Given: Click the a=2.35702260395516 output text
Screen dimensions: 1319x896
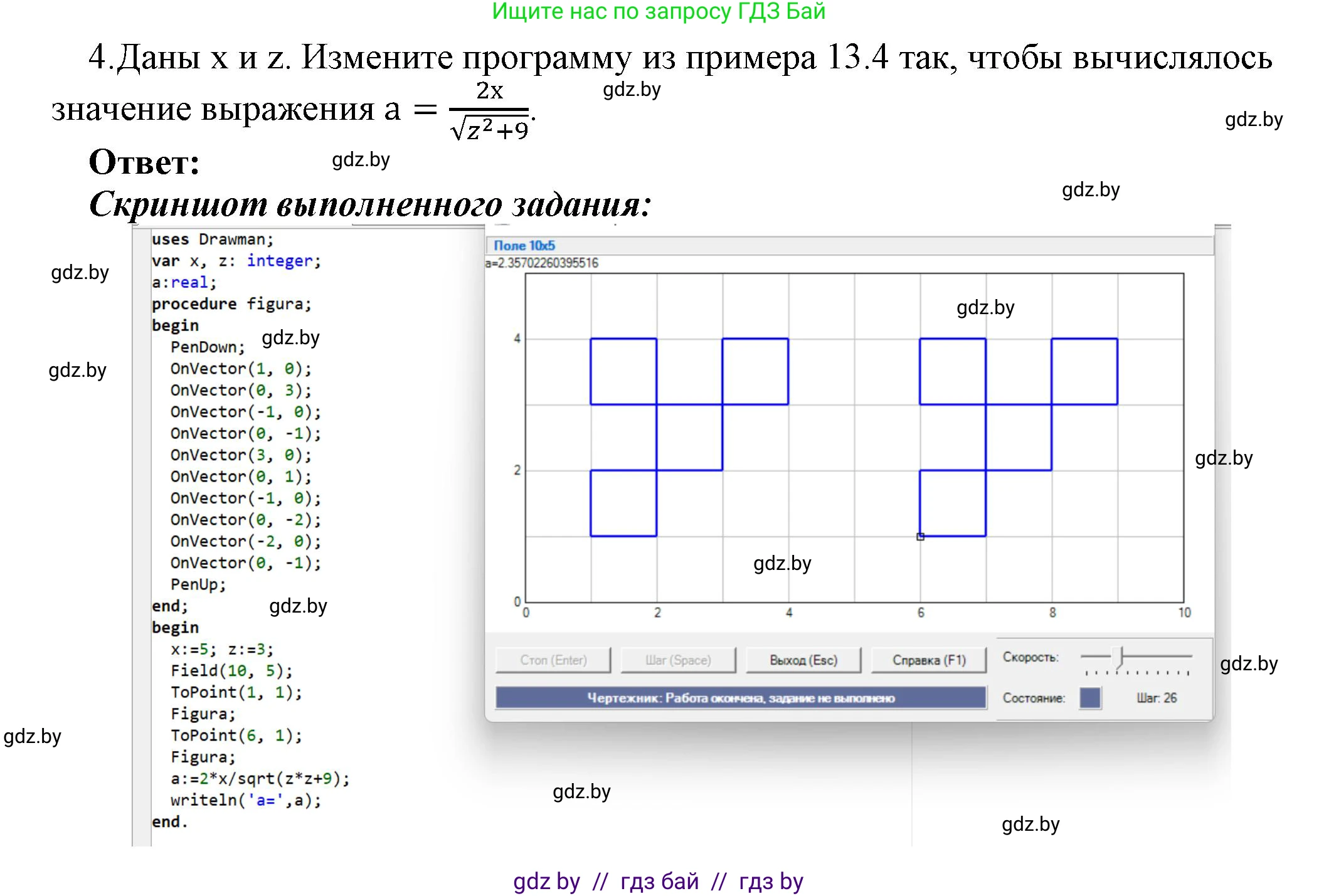Looking at the screenshot, I should [x=542, y=263].
